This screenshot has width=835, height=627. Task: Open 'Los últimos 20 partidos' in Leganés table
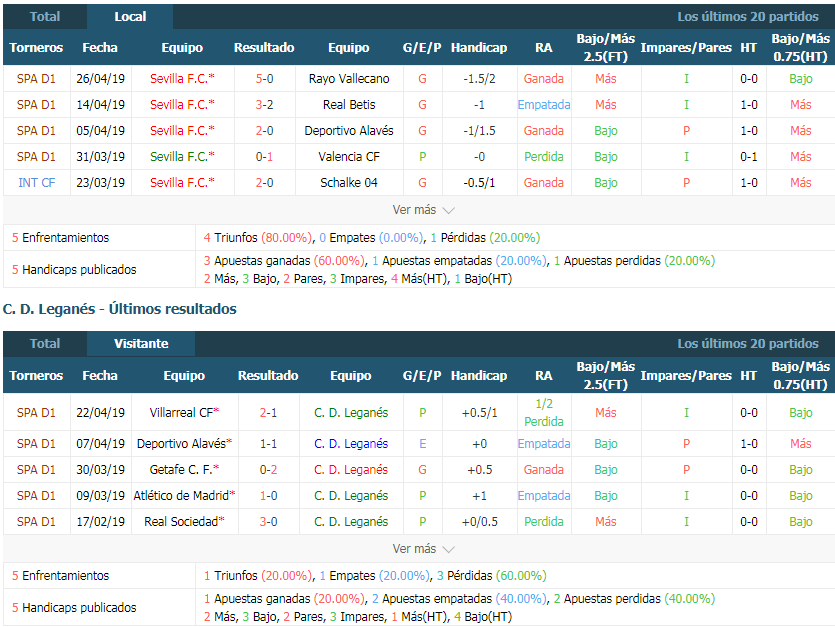pyautogui.click(x=748, y=344)
